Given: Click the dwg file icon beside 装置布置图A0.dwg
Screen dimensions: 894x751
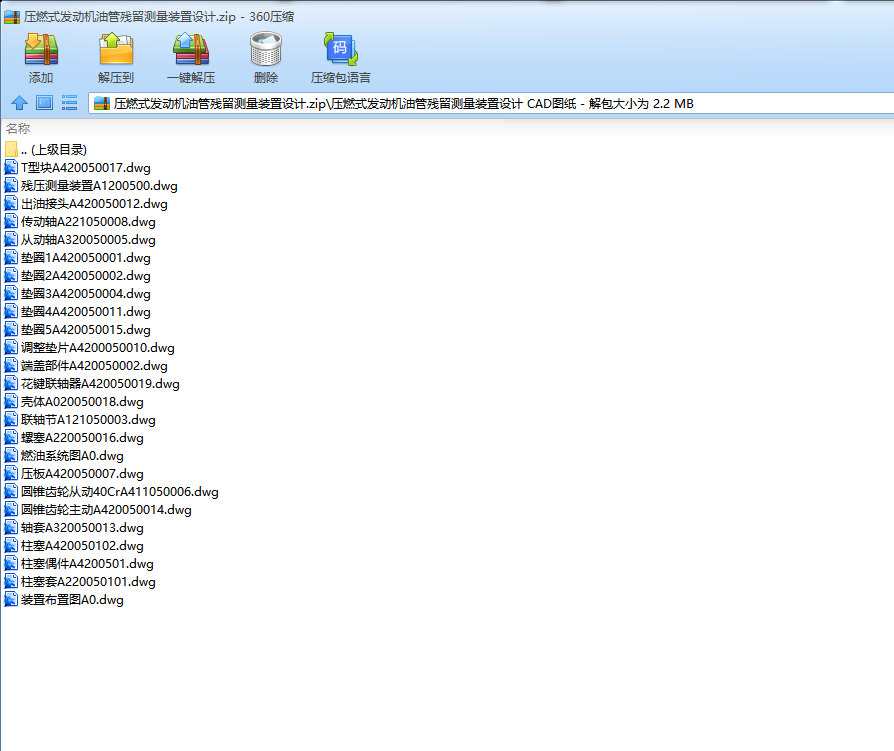Looking at the screenshot, I should click(11, 599).
